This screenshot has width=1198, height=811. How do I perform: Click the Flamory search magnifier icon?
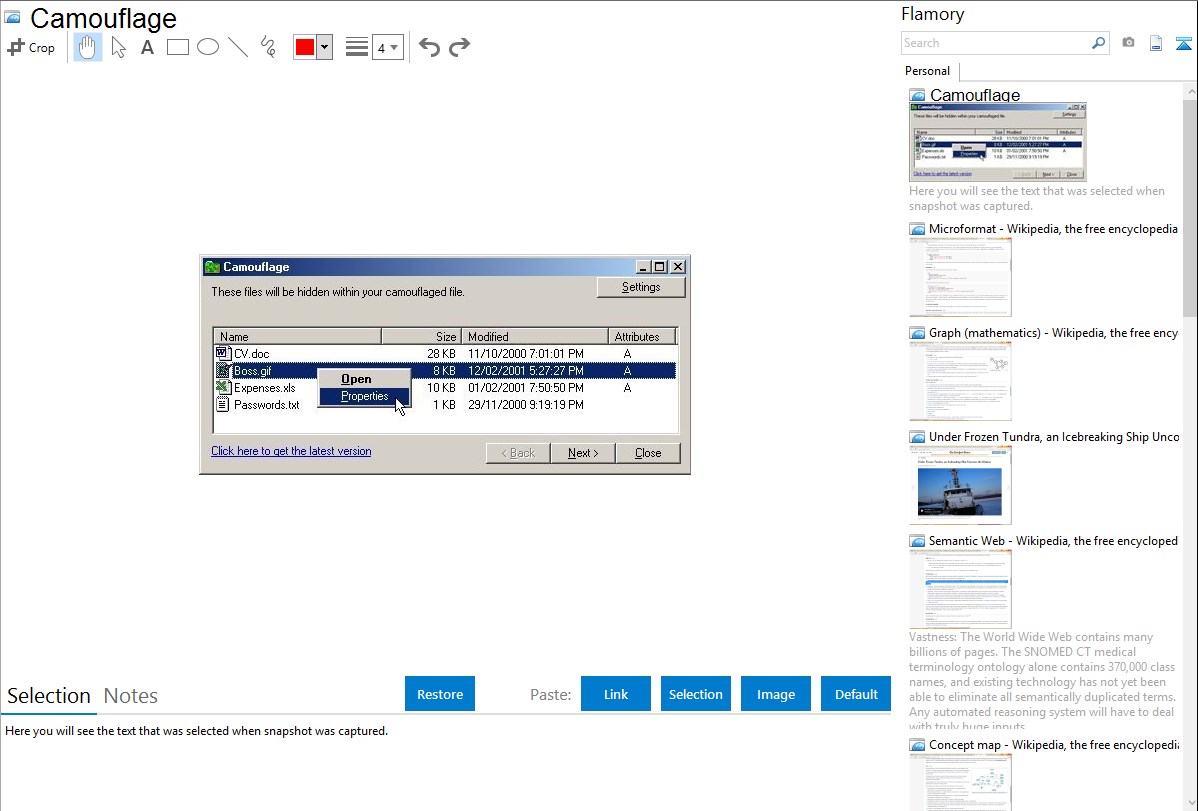tap(1099, 43)
